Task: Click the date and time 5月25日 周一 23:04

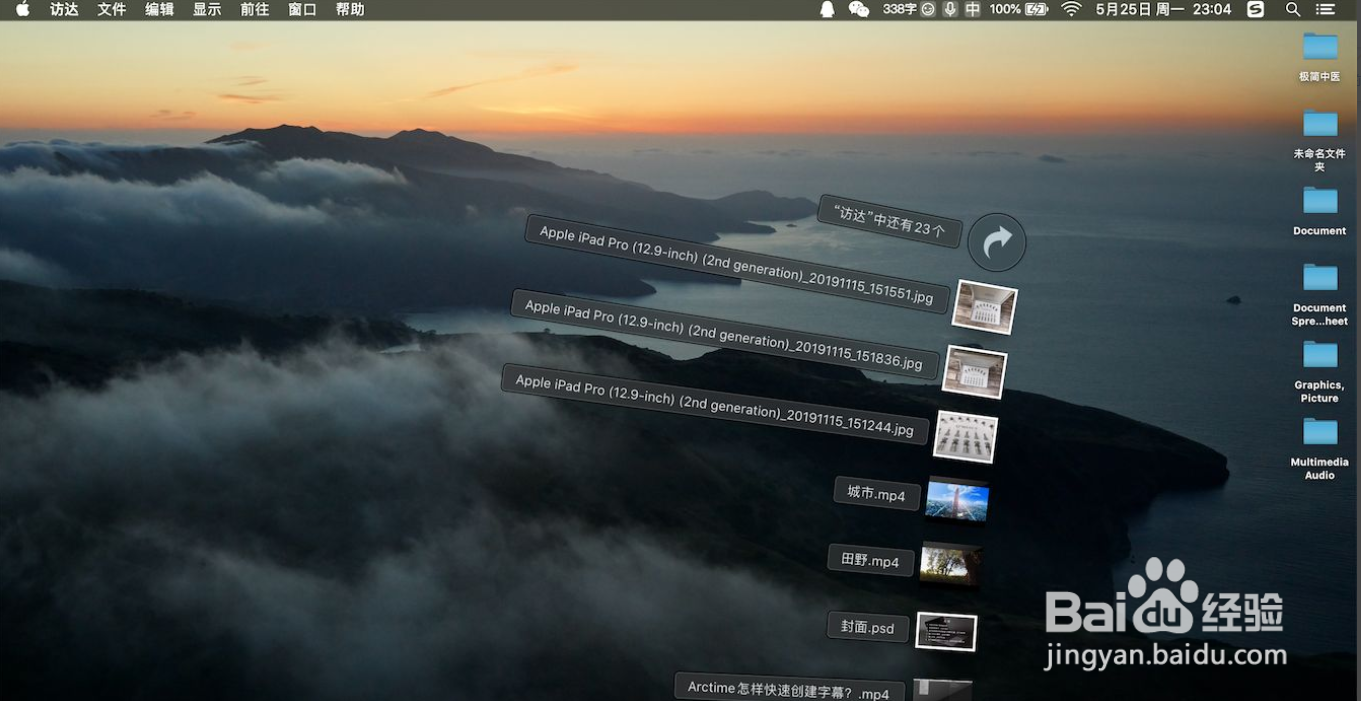Action: (x=1163, y=9)
